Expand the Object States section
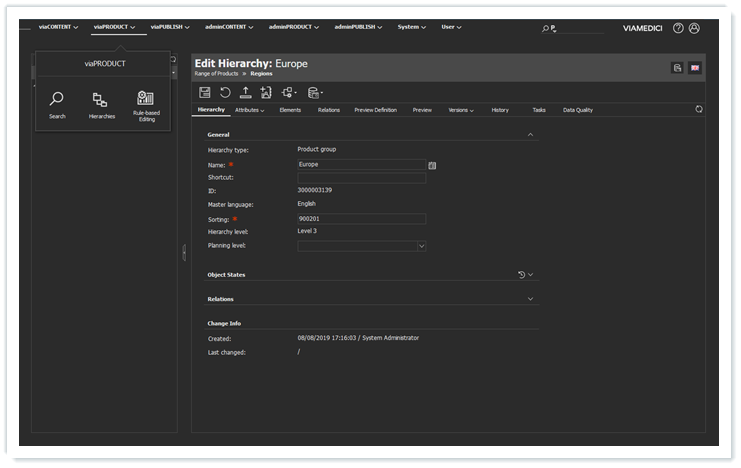 531,274
